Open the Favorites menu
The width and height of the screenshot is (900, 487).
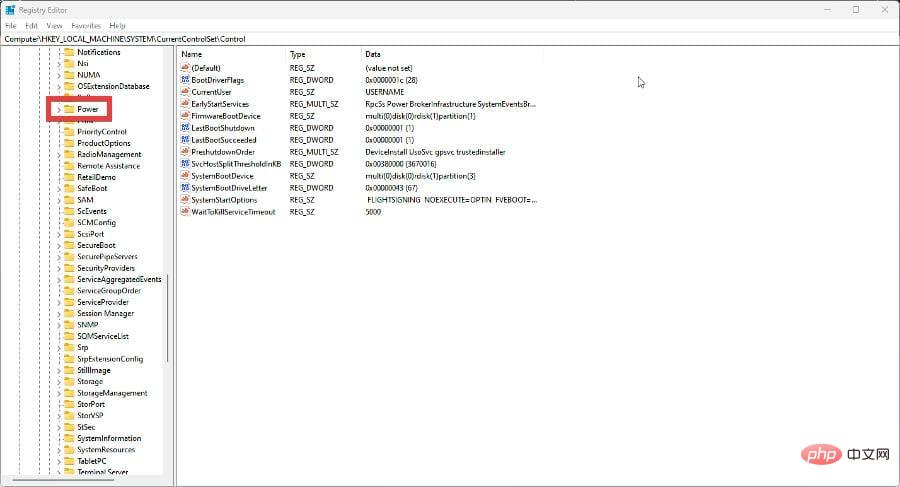(x=86, y=26)
